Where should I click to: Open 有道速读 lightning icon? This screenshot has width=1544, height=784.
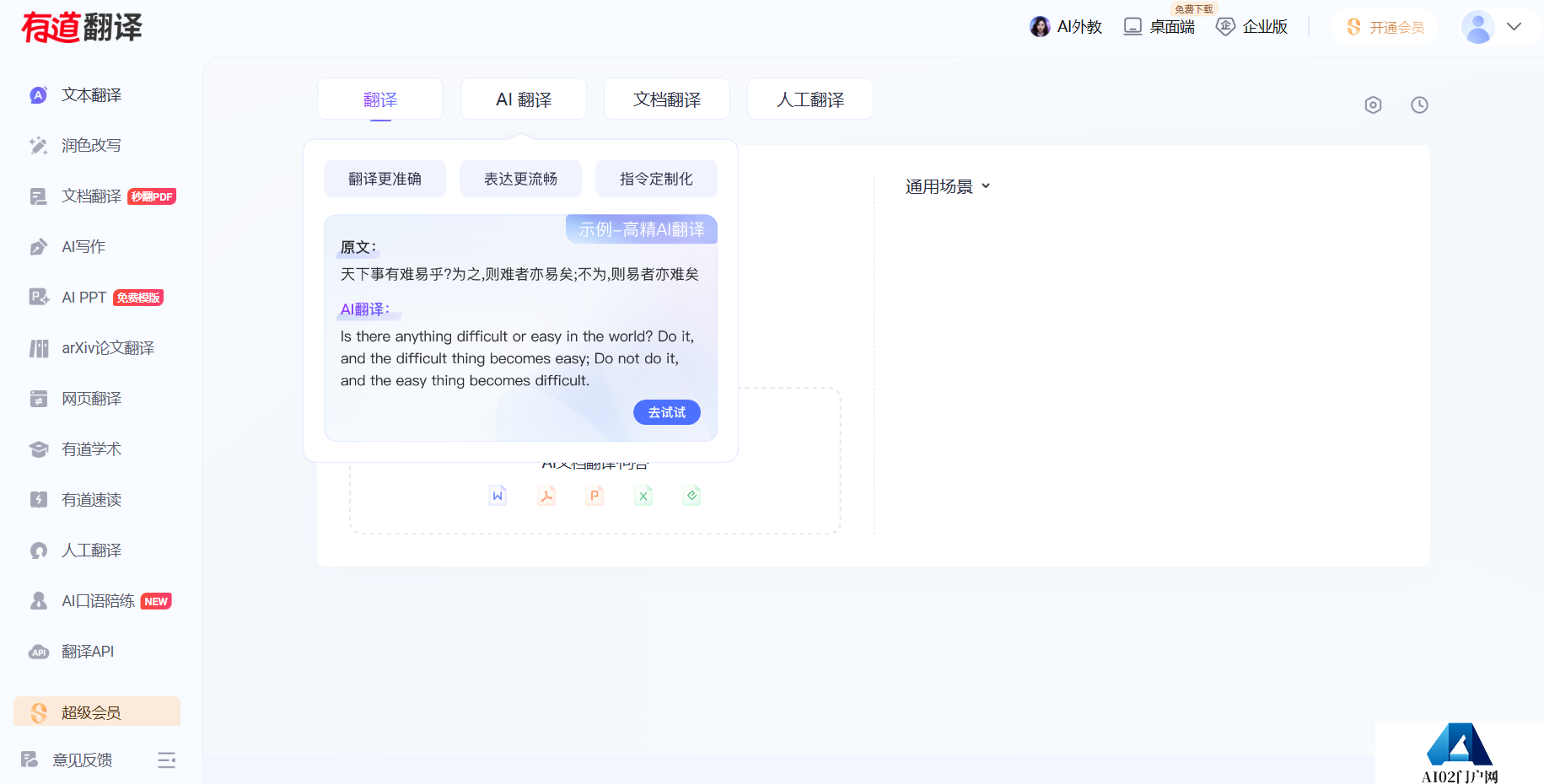39,500
